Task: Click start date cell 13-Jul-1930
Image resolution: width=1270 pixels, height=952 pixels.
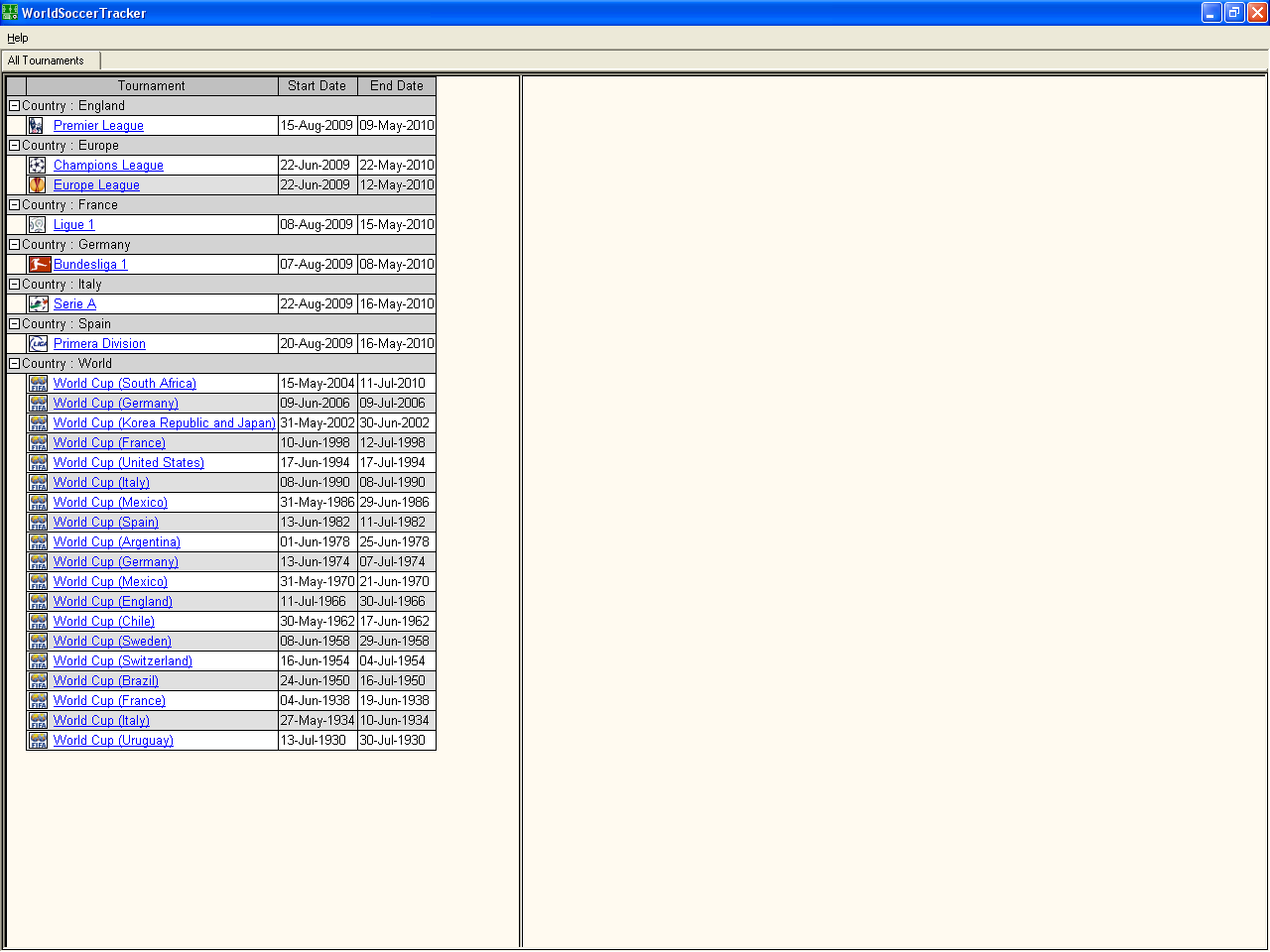Action: [317, 741]
